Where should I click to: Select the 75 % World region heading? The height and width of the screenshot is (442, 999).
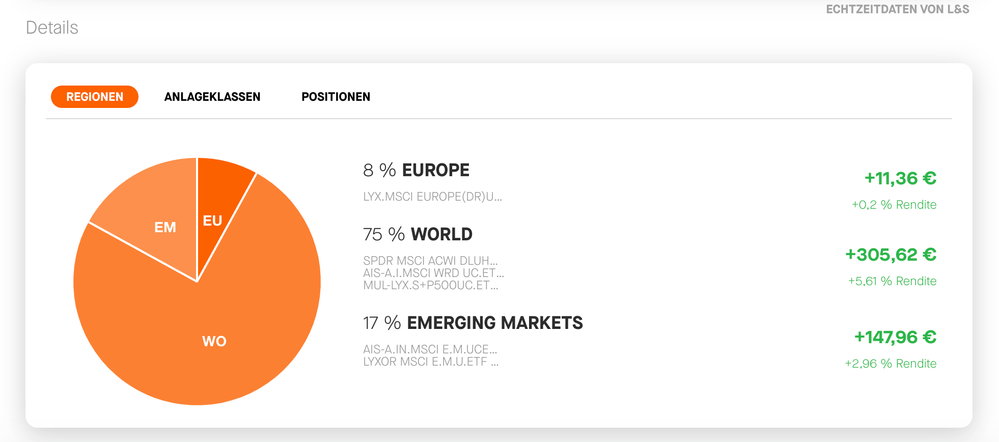click(418, 235)
